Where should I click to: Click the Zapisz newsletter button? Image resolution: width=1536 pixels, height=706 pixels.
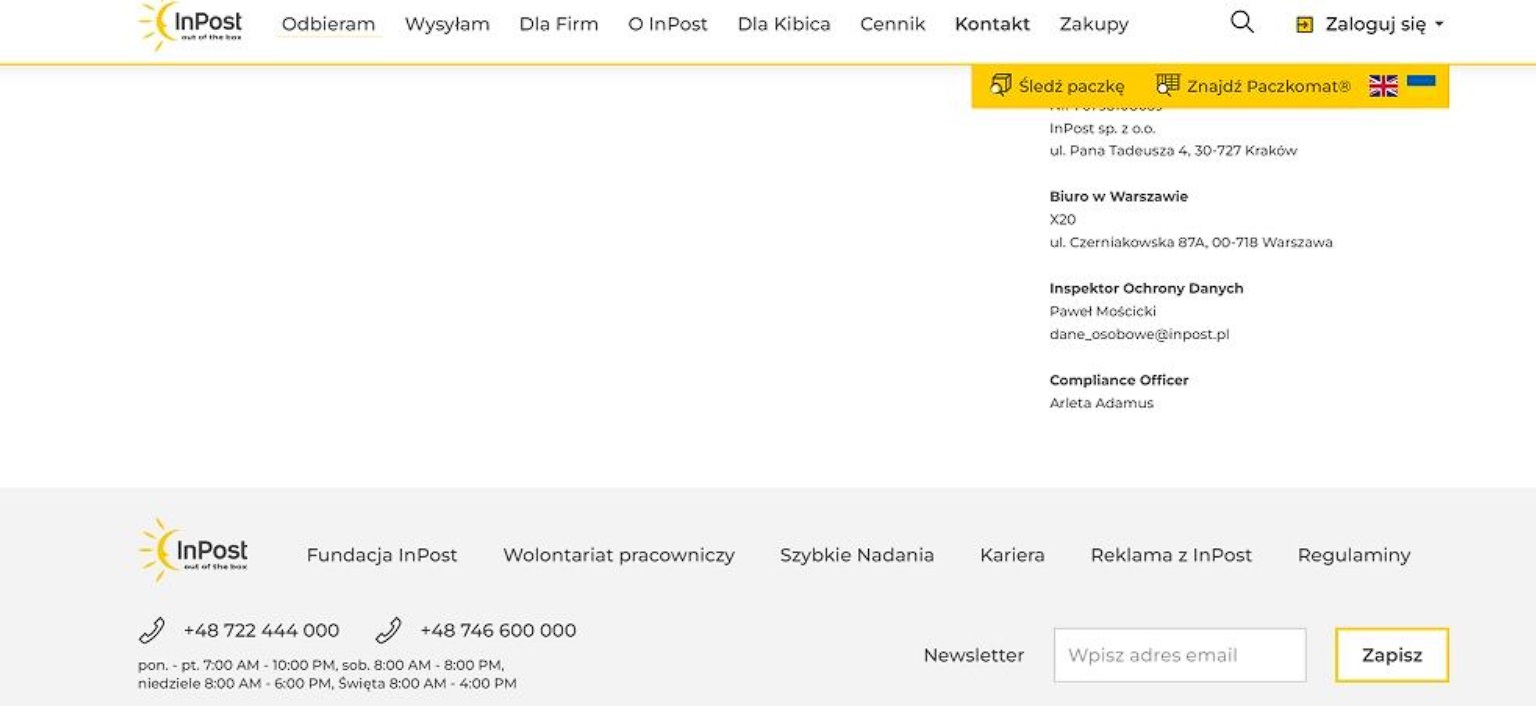click(x=1392, y=655)
